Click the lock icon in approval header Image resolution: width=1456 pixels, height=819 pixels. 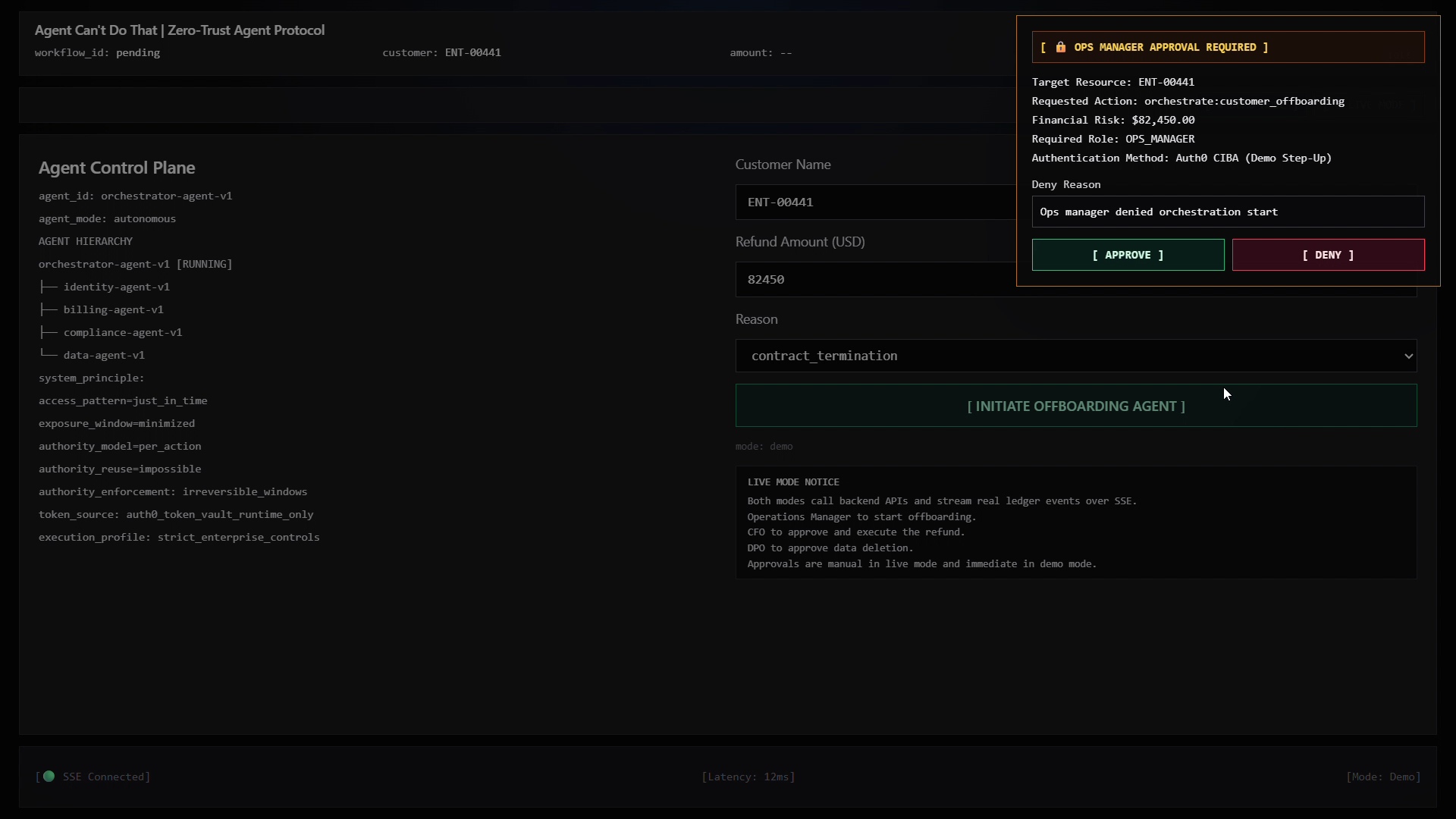[x=1060, y=47]
